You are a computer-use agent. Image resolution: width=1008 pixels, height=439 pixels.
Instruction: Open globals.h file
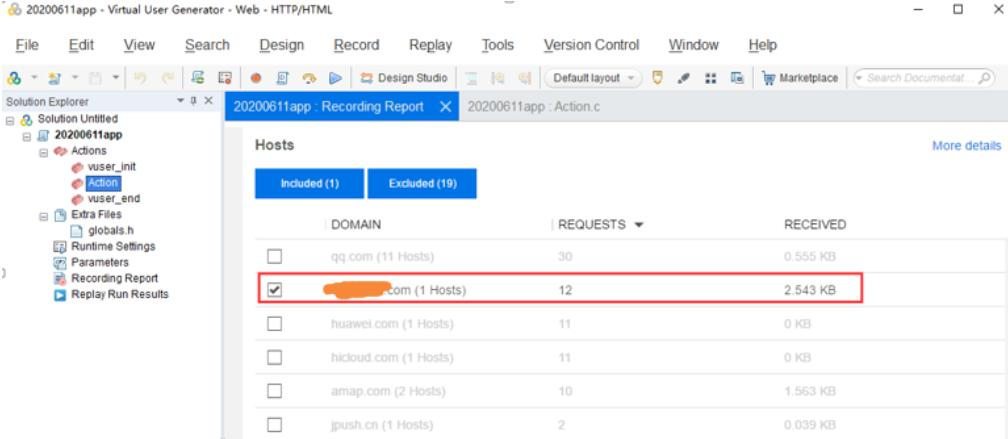(x=111, y=230)
